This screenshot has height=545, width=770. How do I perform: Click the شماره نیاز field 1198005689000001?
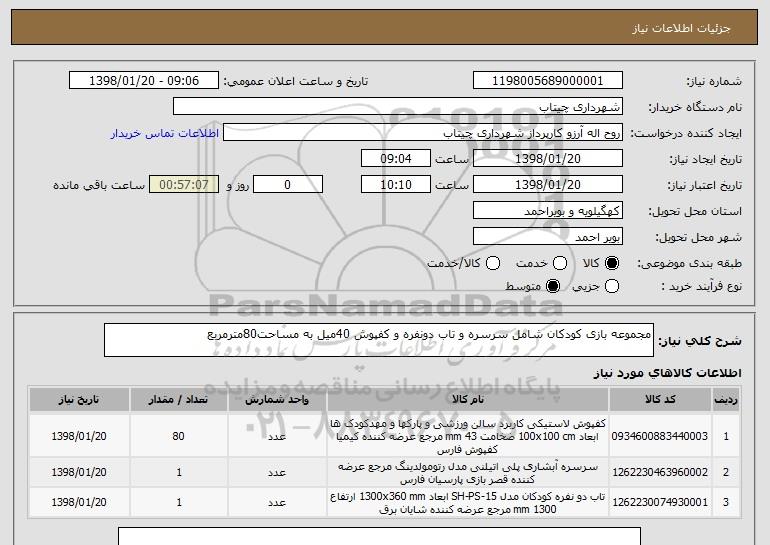click(x=548, y=81)
